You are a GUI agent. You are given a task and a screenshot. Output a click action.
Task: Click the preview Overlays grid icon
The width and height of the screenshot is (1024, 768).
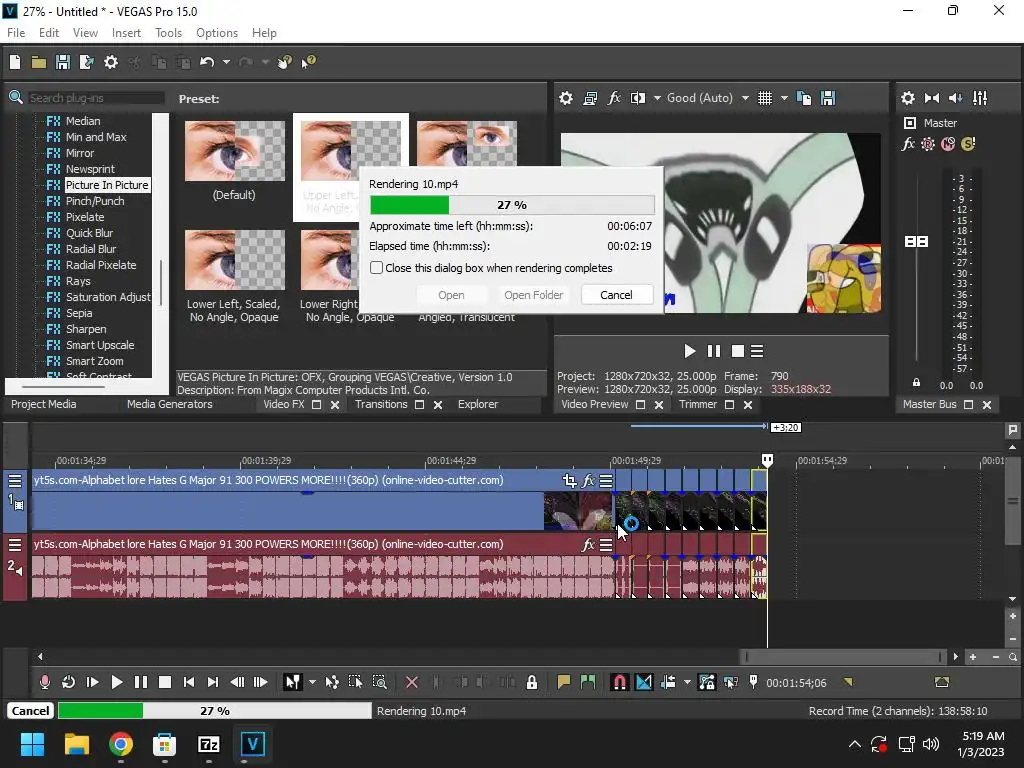tap(765, 98)
